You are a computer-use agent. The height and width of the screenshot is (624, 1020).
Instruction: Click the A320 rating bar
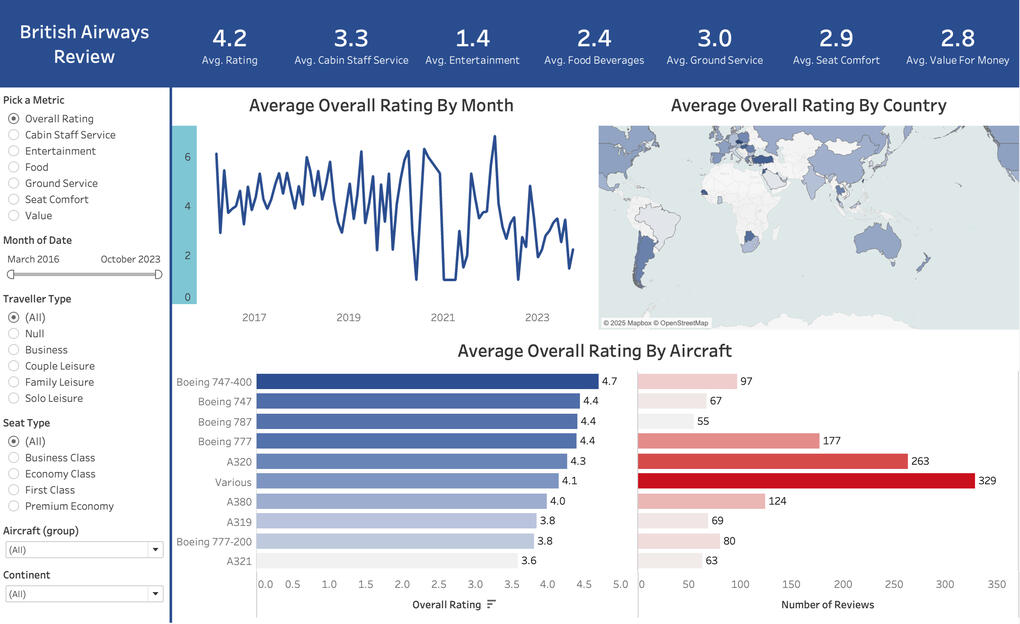tap(412, 461)
